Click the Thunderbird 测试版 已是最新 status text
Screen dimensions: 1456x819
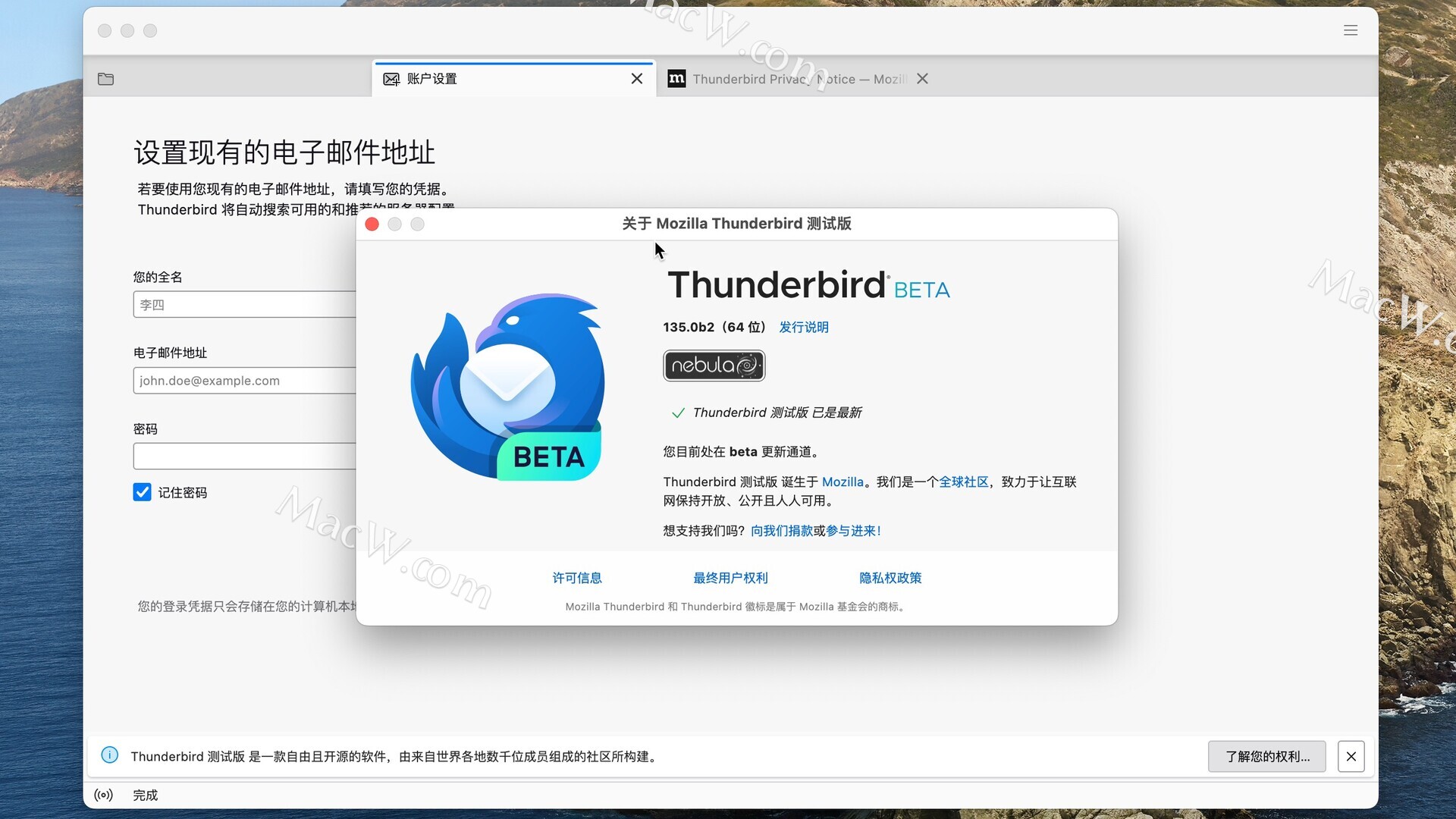click(x=777, y=413)
